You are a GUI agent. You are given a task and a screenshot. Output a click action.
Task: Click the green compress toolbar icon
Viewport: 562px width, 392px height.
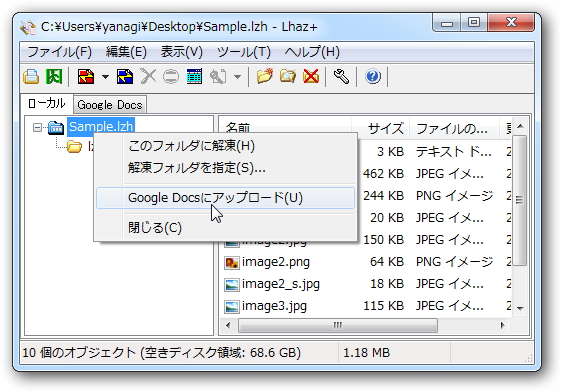pyautogui.click(x=54, y=76)
